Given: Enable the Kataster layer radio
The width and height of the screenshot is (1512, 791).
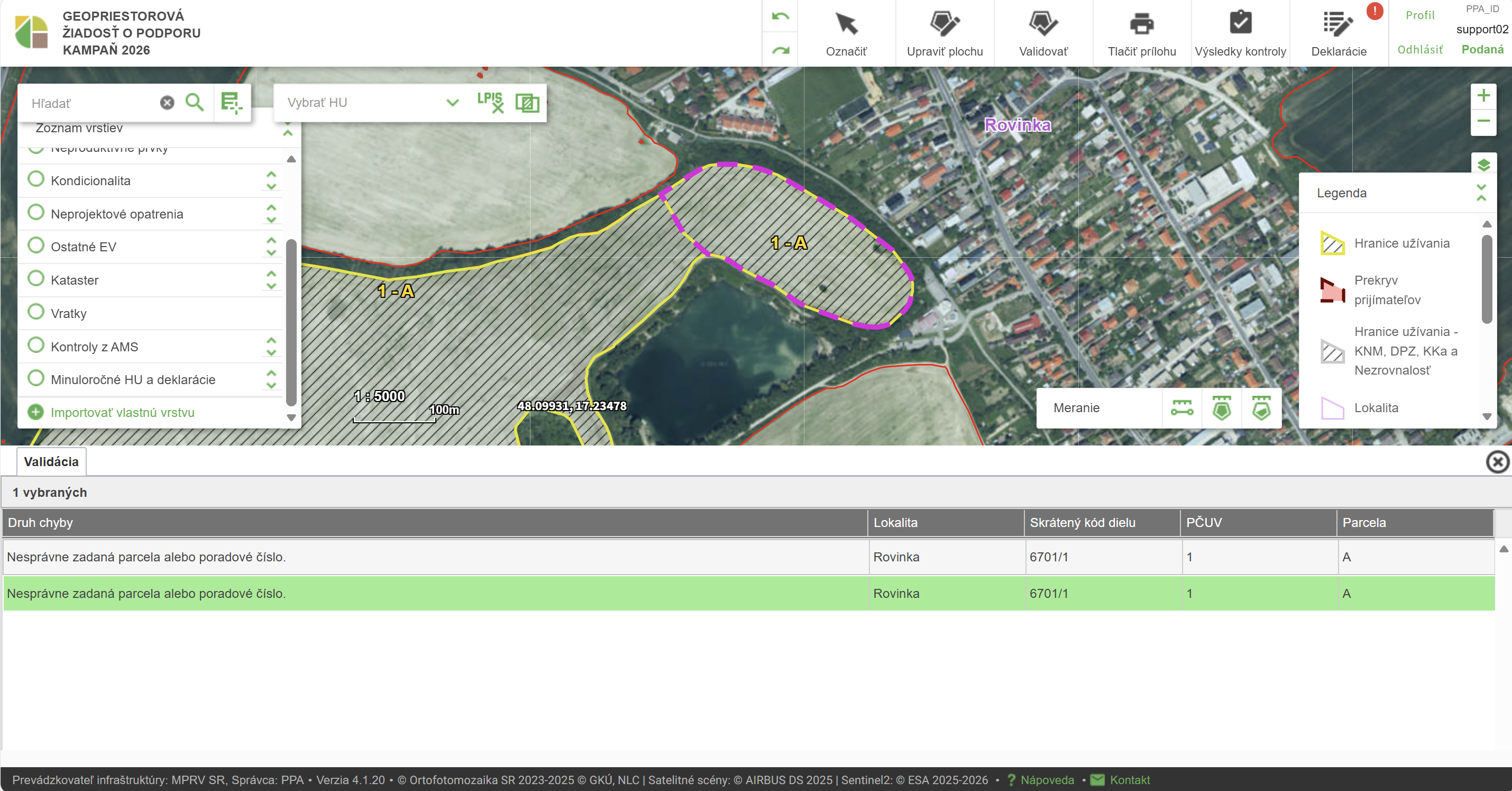Looking at the screenshot, I should [36, 278].
